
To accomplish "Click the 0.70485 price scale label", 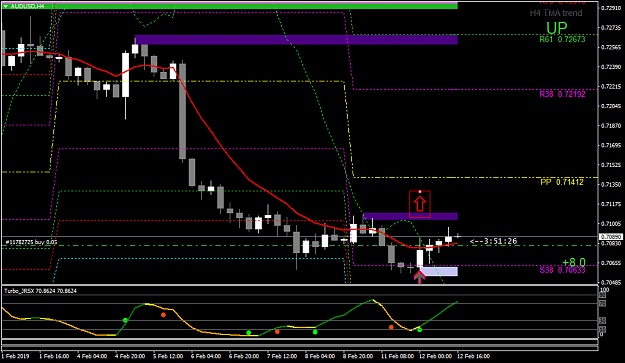I will (611, 282).
